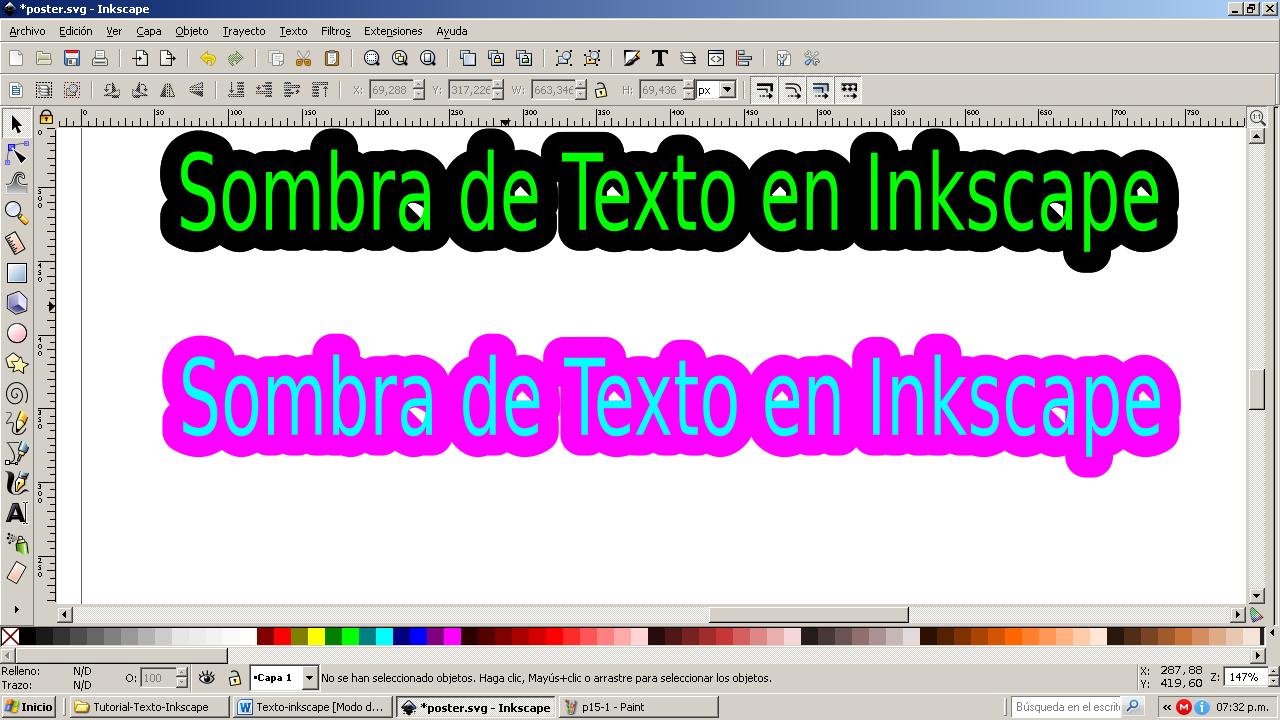The width and height of the screenshot is (1280, 720).
Task: Toggle the guides lock at ruler corner
Action: 45,117
